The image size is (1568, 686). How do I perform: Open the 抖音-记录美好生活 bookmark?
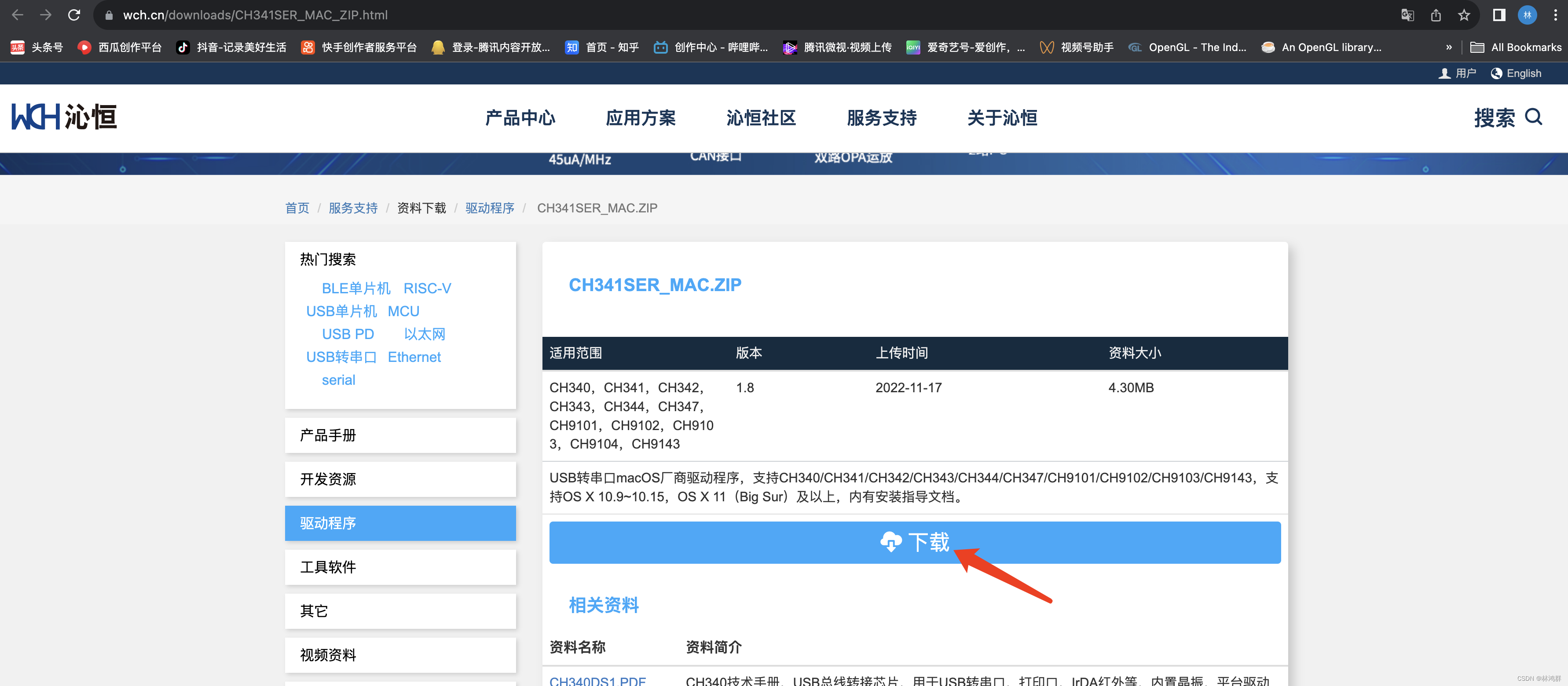tap(231, 47)
